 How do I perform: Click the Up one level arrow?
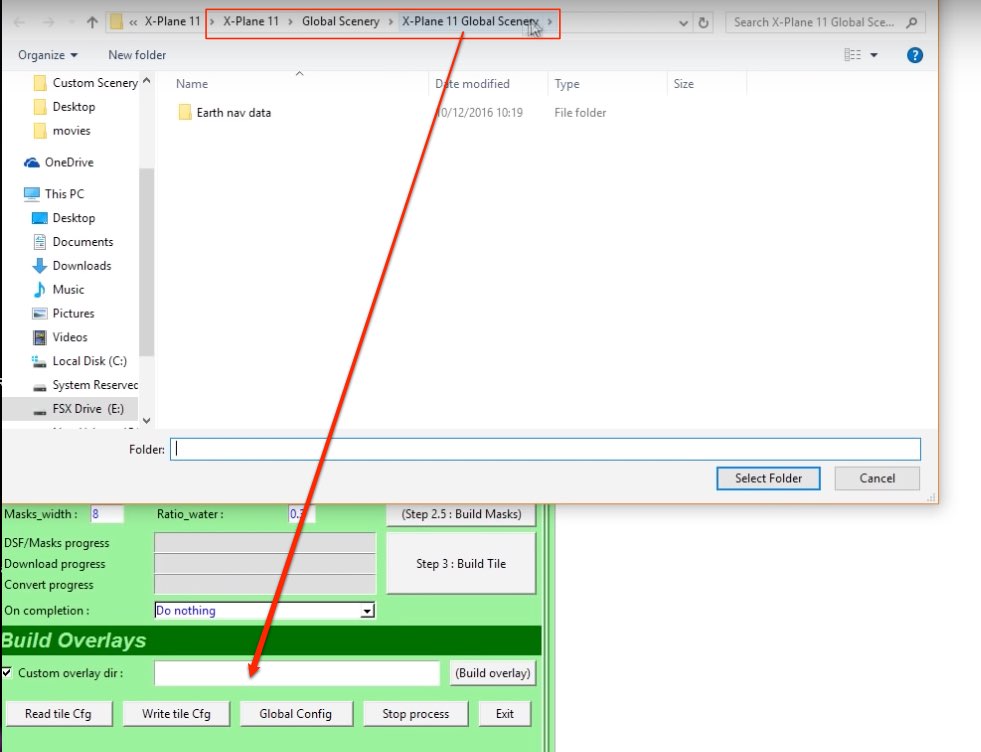pyautogui.click(x=92, y=22)
